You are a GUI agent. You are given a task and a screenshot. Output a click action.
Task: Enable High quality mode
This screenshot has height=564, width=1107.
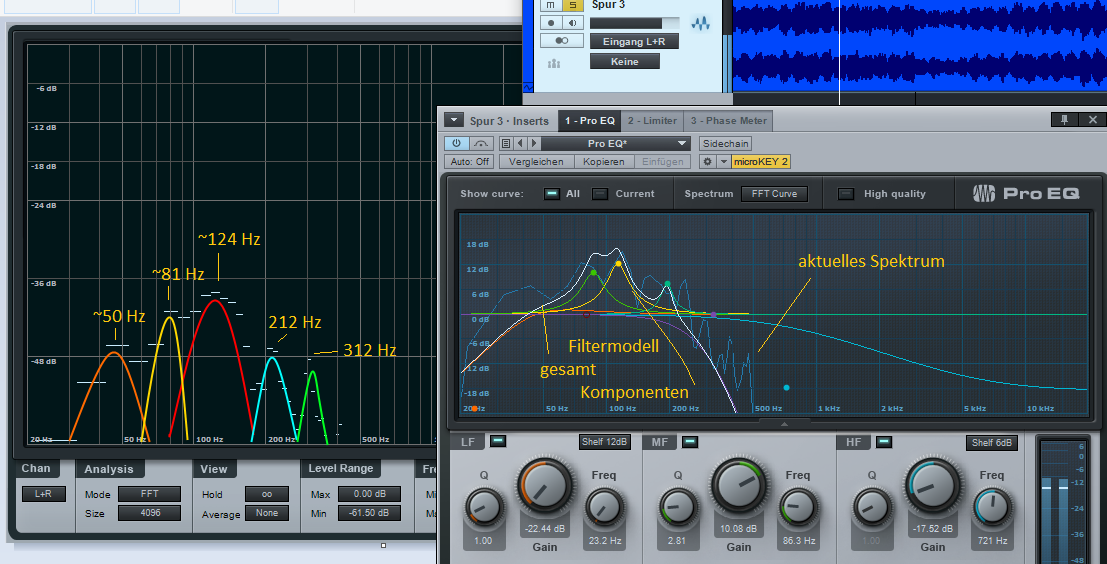pyautogui.click(x=846, y=193)
